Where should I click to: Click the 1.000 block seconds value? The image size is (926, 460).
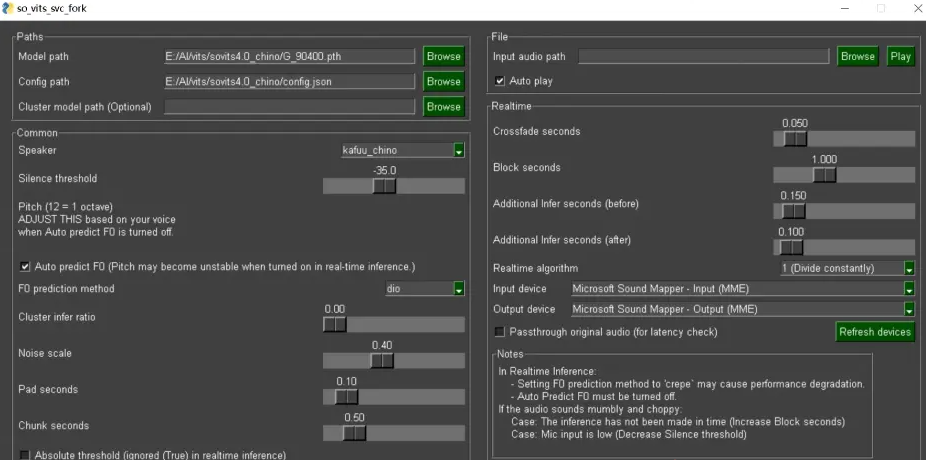[x=824, y=159]
